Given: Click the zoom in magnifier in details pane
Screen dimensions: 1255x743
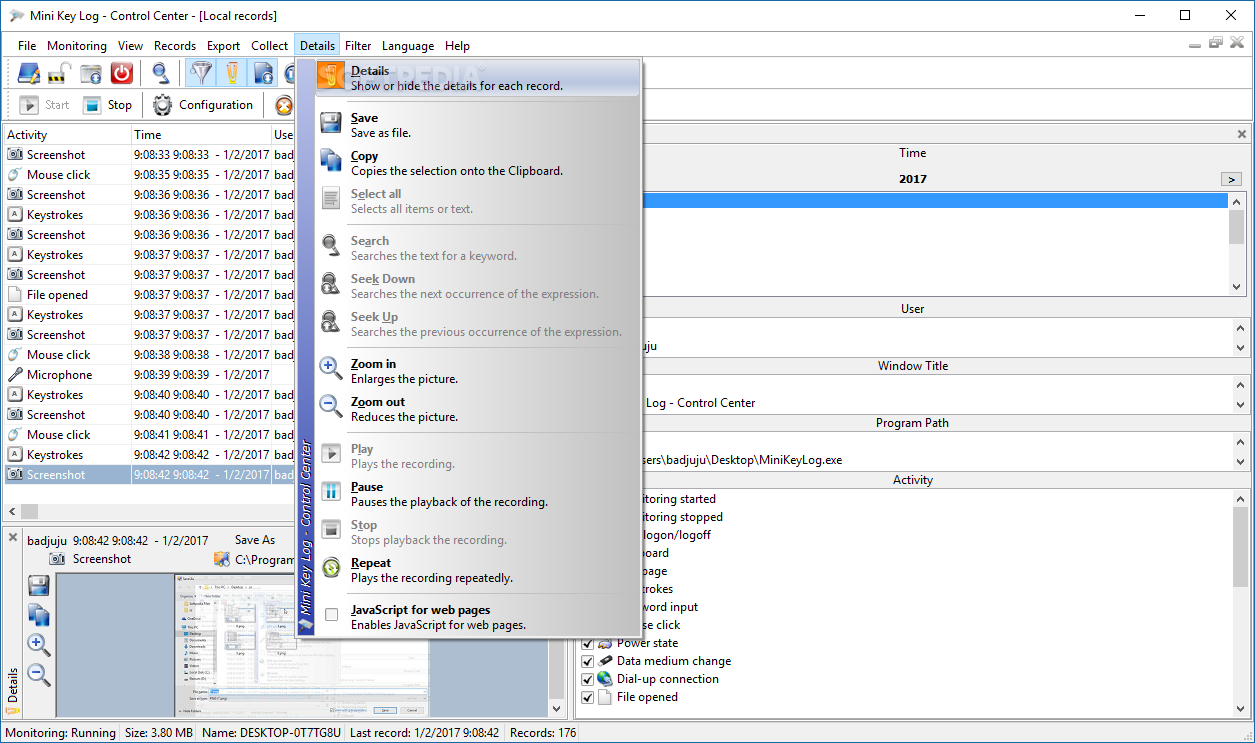Looking at the screenshot, I should (x=39, y=644).
